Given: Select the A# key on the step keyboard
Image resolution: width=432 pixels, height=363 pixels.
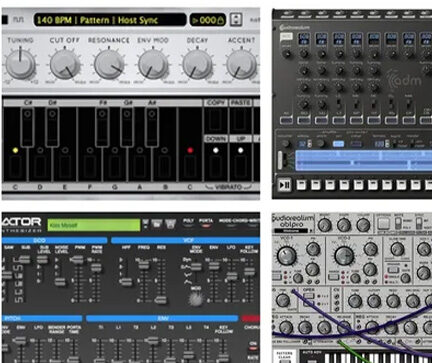Looking at the screenshot, I should point(152,127).
